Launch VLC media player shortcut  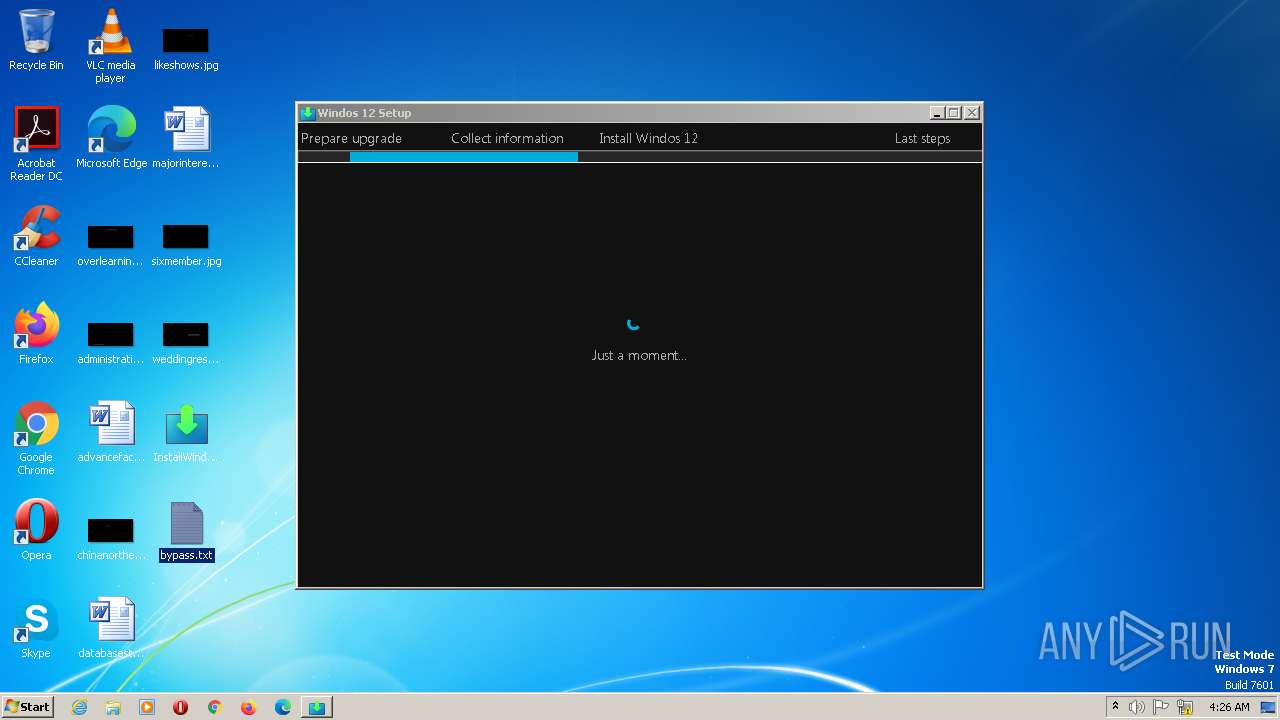[110, 46]
